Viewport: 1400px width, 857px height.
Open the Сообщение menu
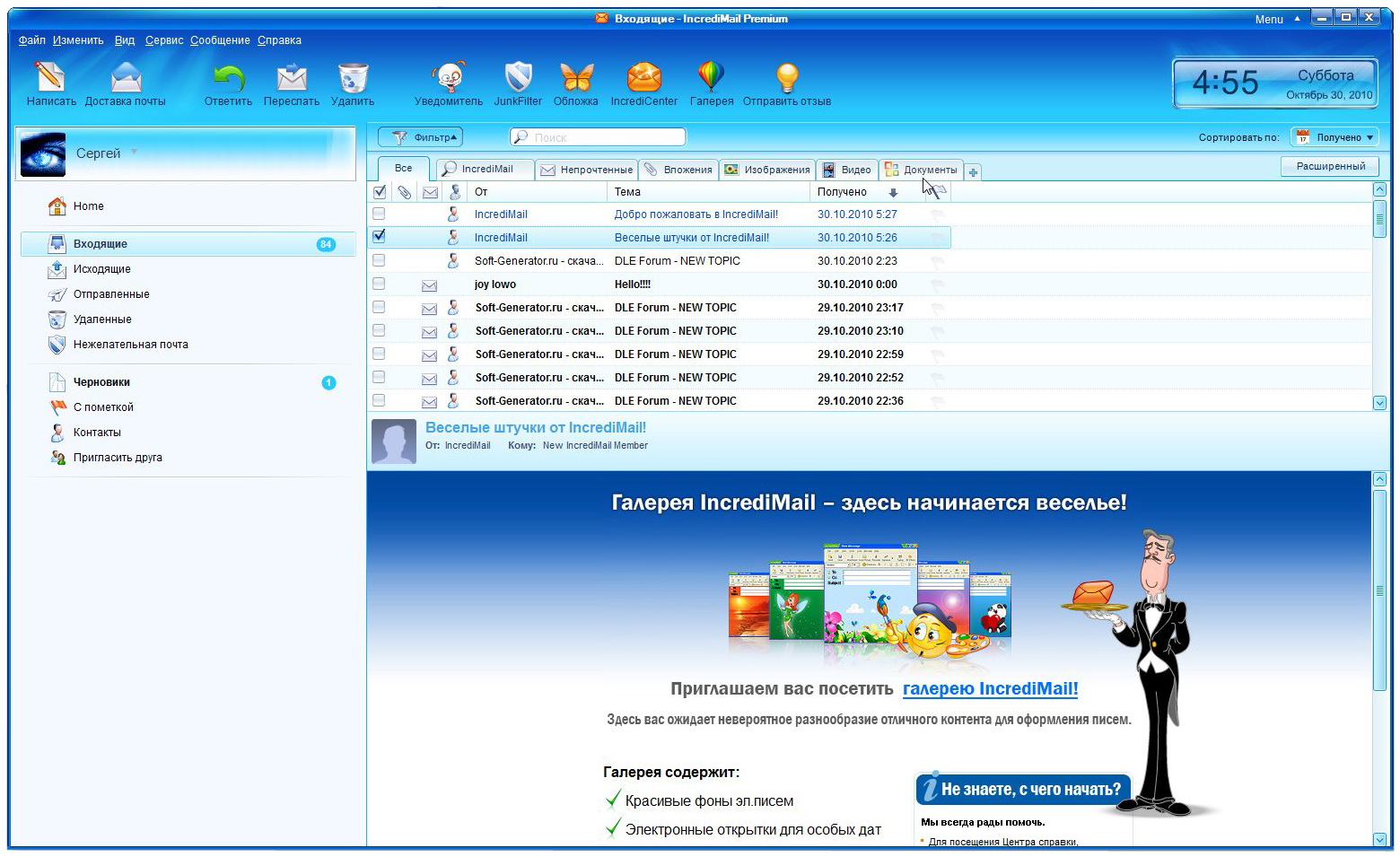point(220,40)
